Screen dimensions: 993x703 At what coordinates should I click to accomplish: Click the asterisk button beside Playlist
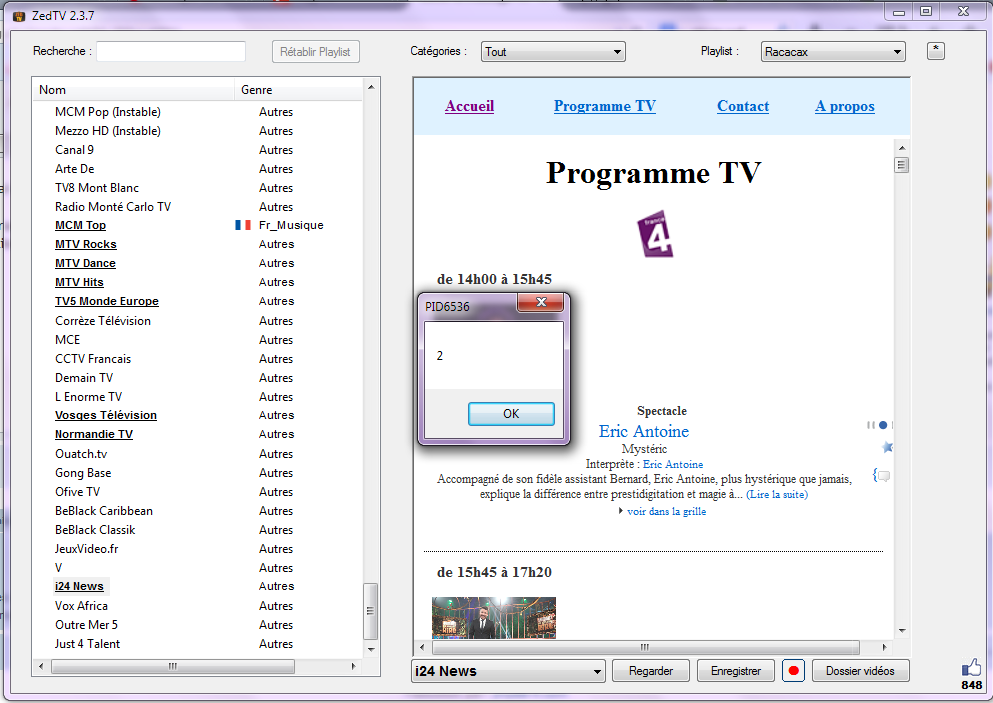[x=935, y=51]
